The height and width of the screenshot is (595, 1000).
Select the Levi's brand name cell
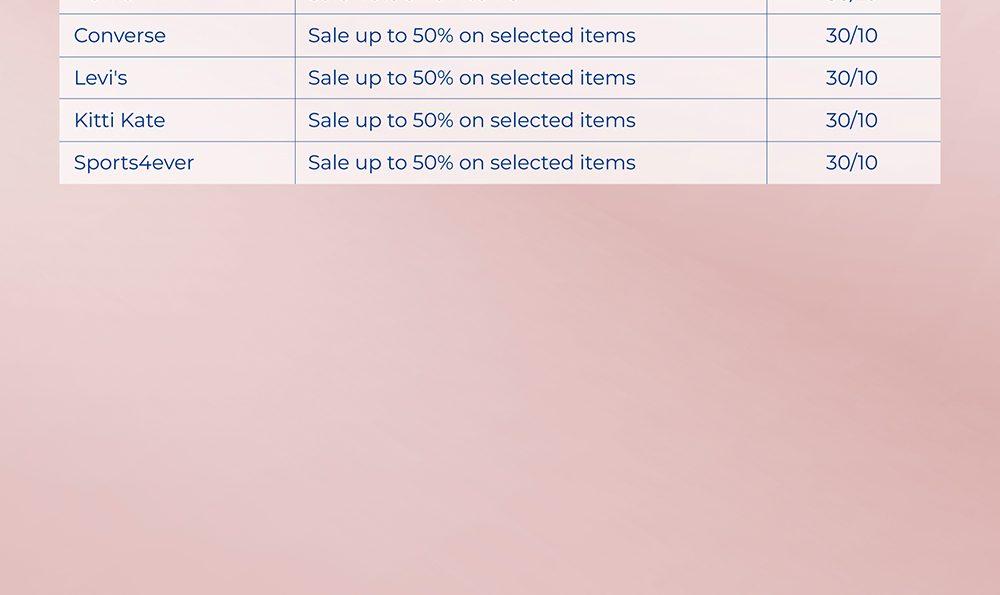coord(100,78)
